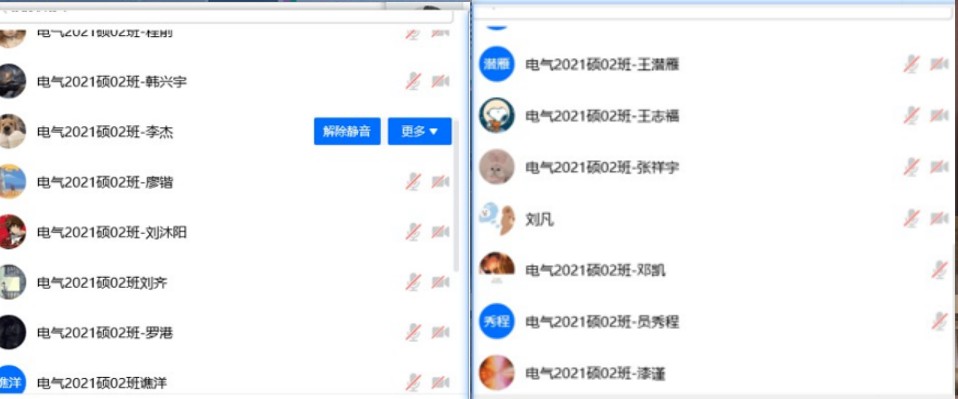This screenshot has height=399, width=958.
Task: Click muted microphone icon beside 廖锴
Action: (414, 181)
